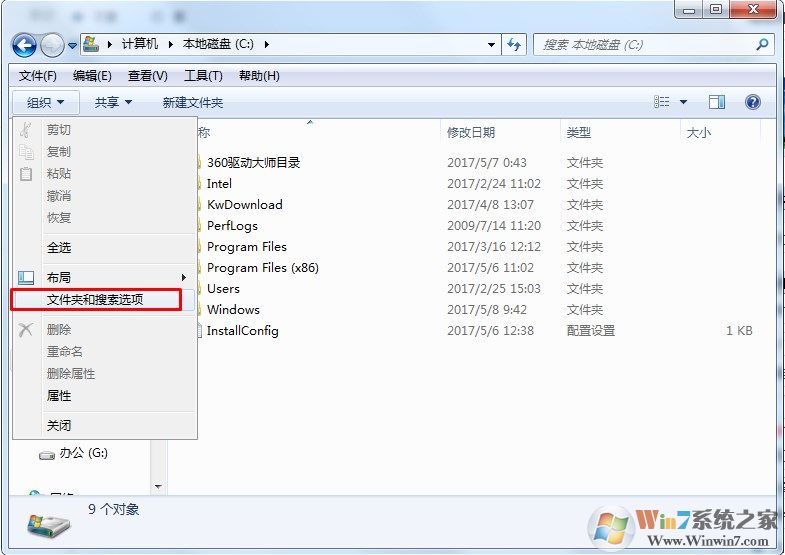Screen dimensions: 785x555
Task: Open the 工具(T) menu
Action: (x=203, y=76)
